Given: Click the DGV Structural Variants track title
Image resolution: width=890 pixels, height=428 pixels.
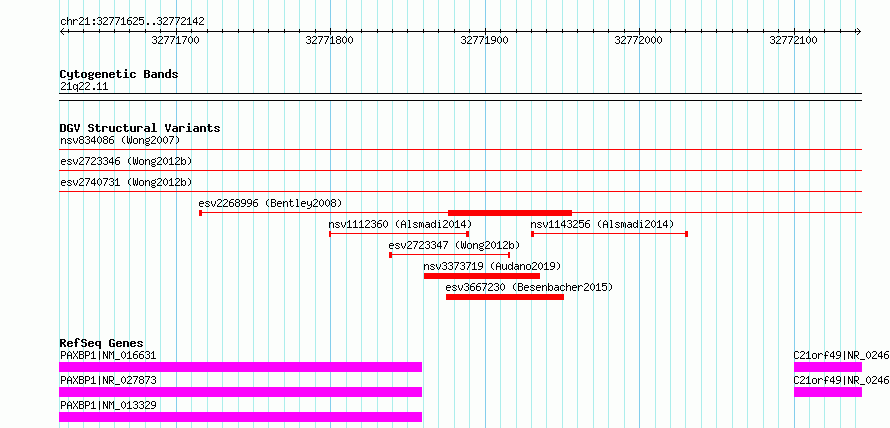Looking at the screenshot, I should (x=140, y=128).
